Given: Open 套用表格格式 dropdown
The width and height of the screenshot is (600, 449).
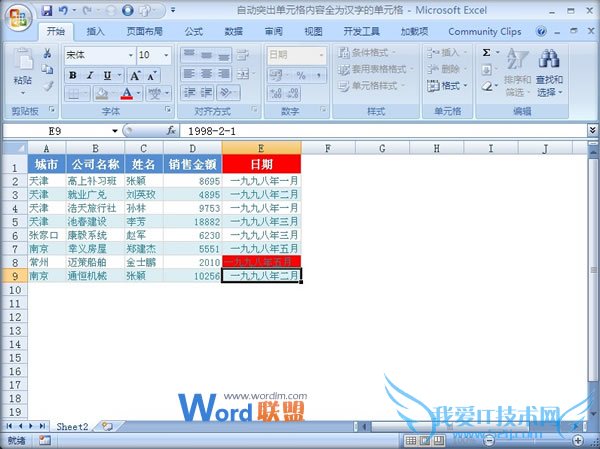Looking at the screenshot, I should coord(376,69).
